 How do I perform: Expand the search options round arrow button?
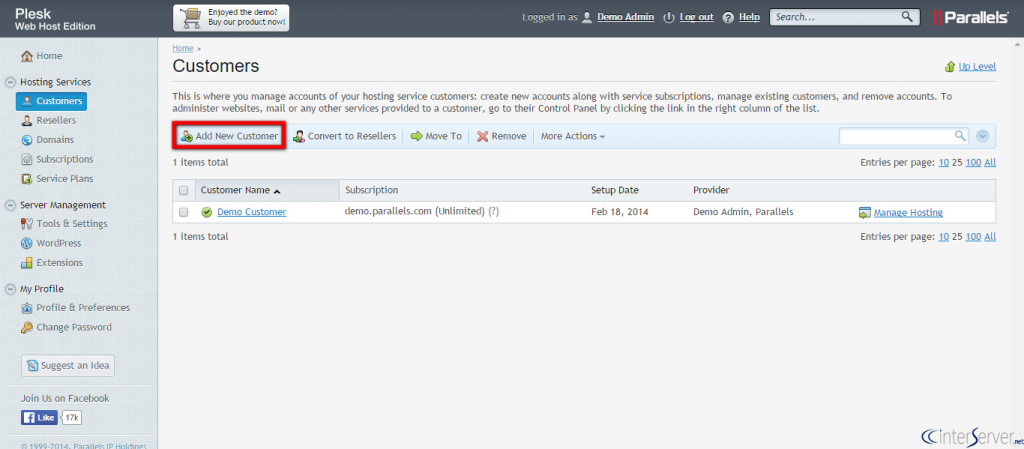pyautogui.click(x=983, y=136)
